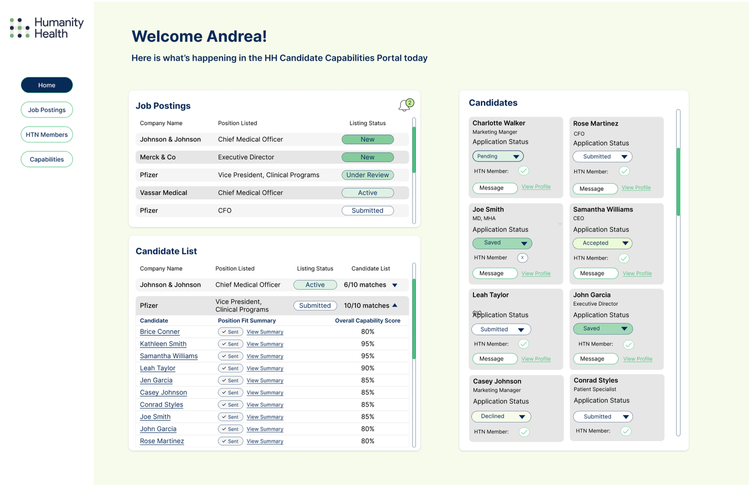Message Joe Smith from his card

[495, 274]
